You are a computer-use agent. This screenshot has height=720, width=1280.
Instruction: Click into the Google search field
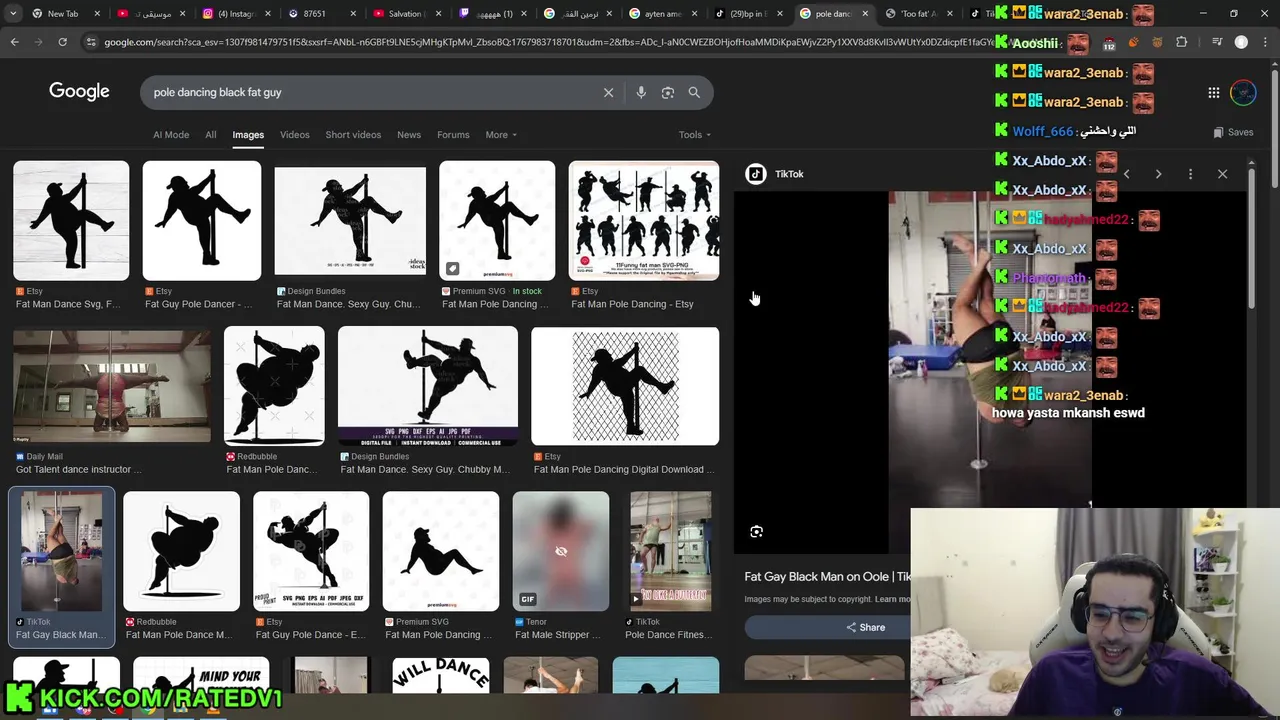coord(370,92)
